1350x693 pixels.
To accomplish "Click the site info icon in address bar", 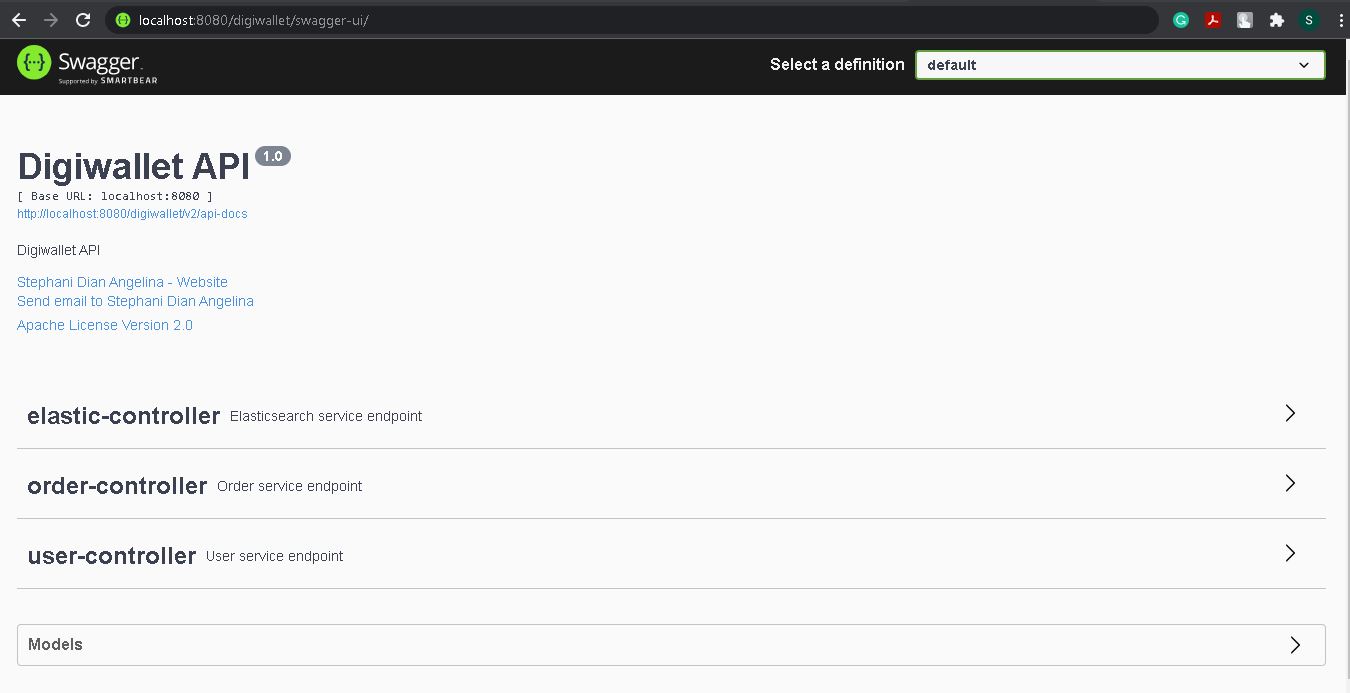I will tap(123, 20).
